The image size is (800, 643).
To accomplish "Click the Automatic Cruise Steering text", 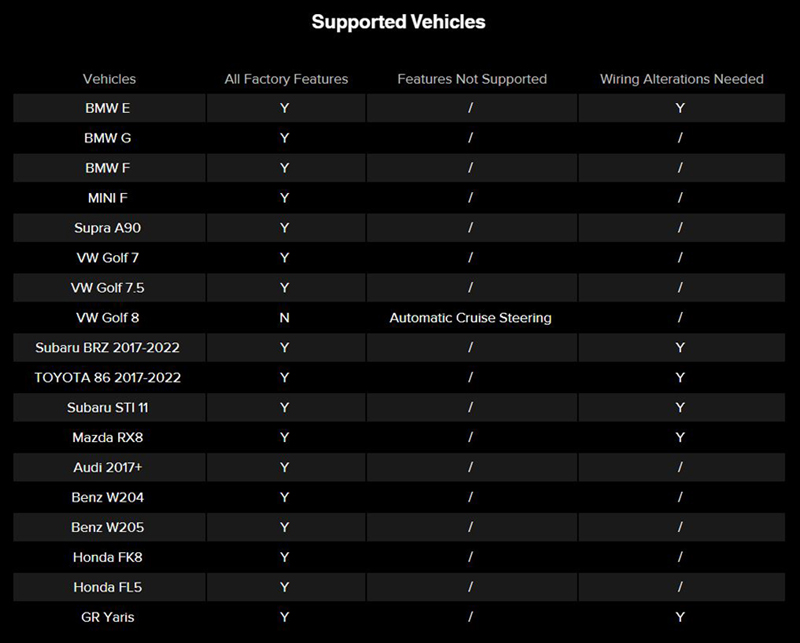I will point(470,318).
